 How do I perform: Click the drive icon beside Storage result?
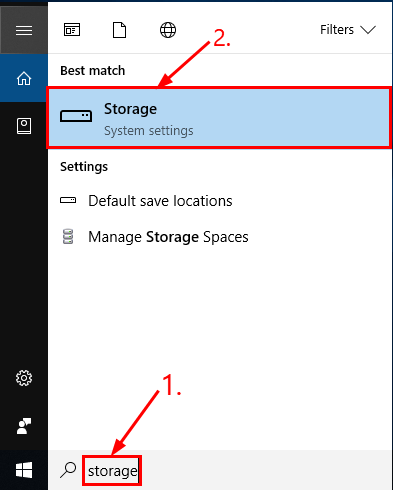pyautogui.click(x=76, y=116)
